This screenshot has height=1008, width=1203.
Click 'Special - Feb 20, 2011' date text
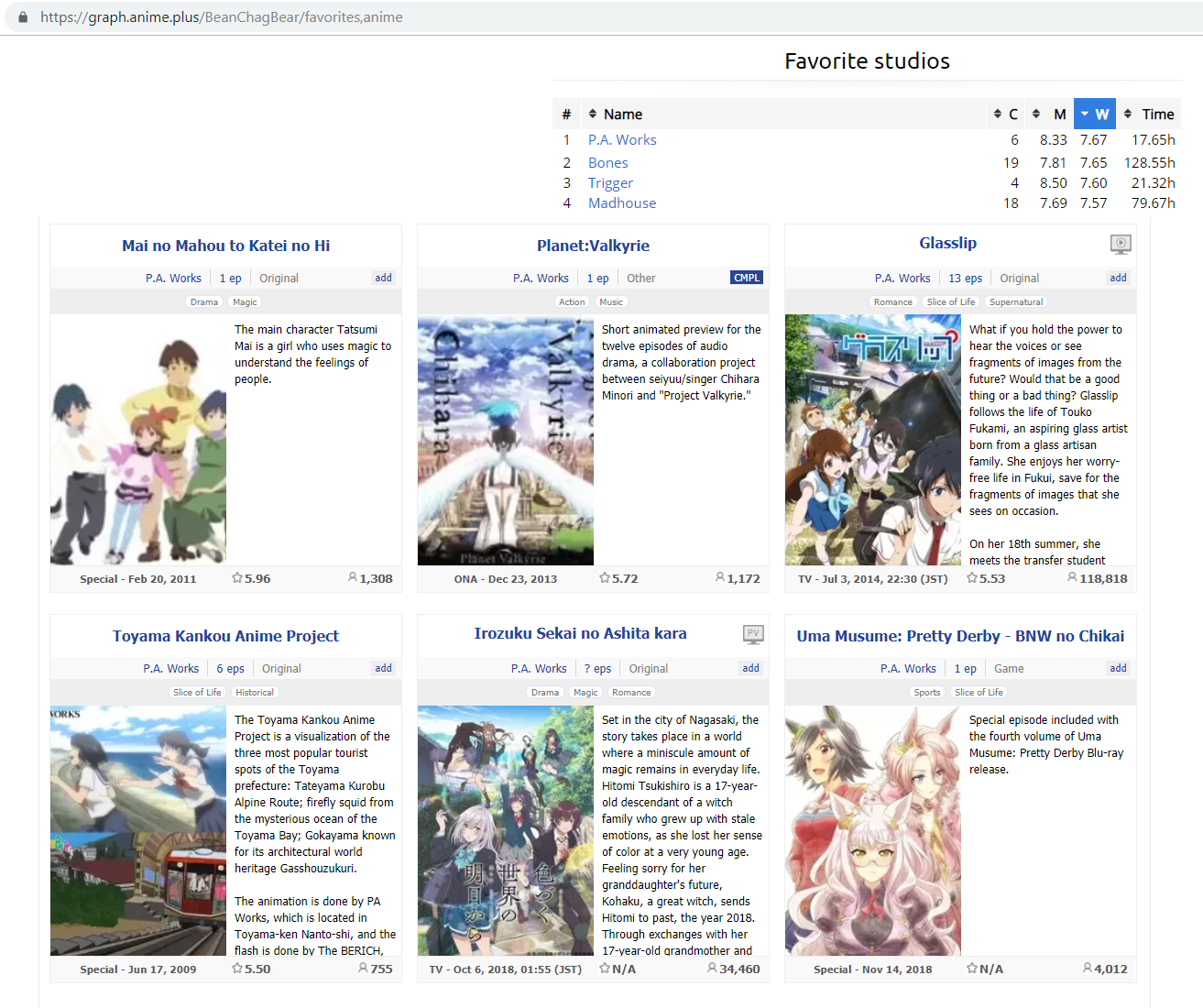point(137,579)
